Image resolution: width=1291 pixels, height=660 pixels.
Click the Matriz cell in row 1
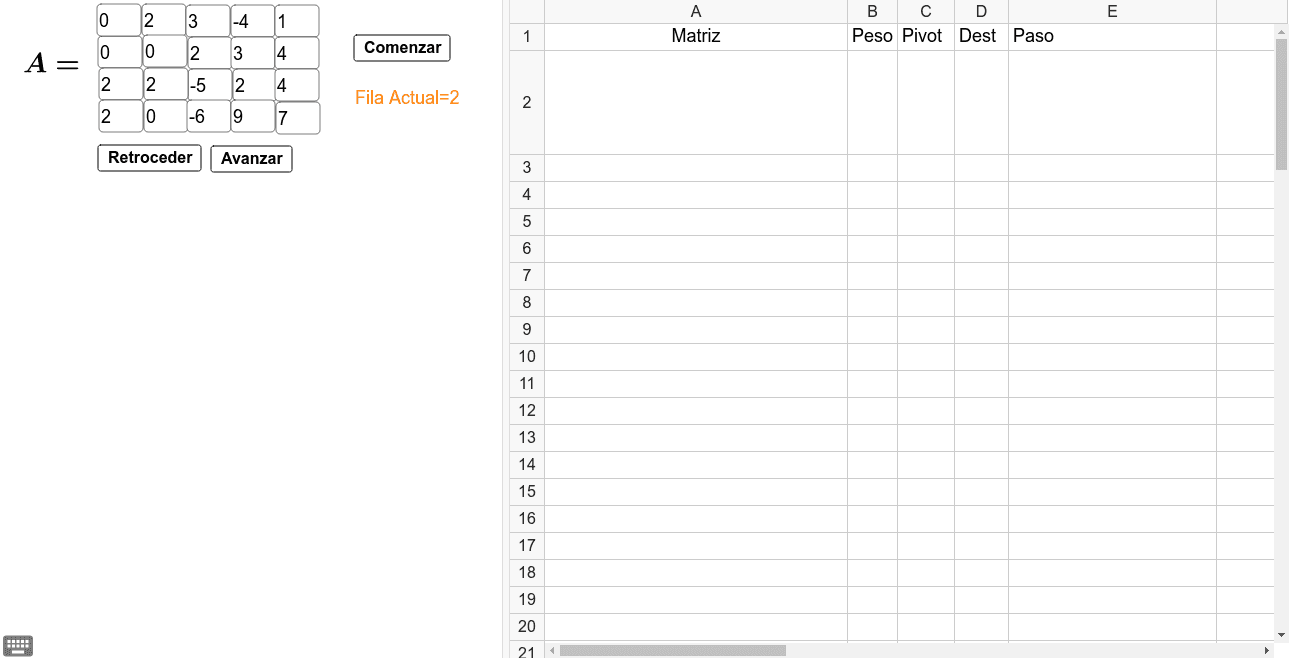696,36
